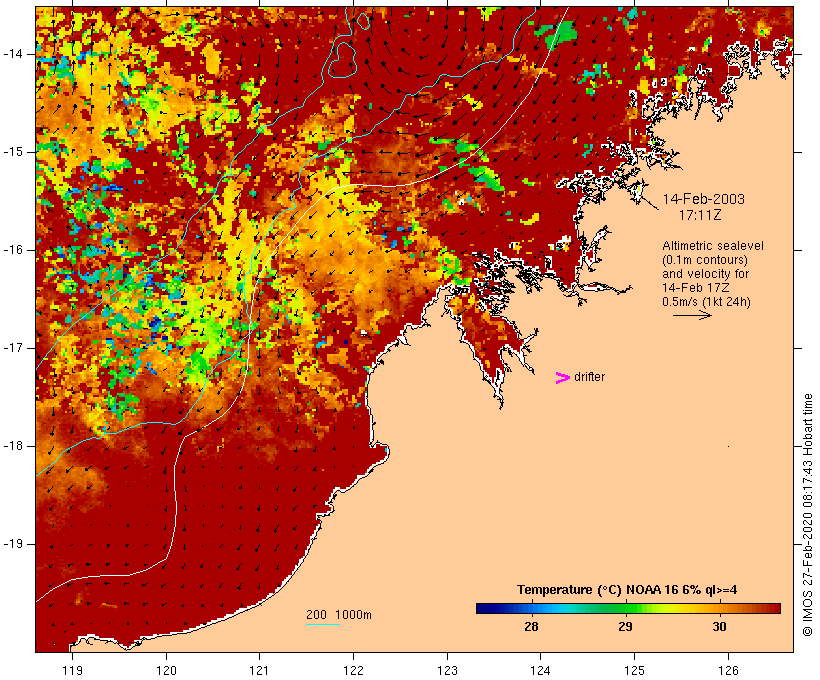Click the velocity scale reference arrow
Screen dimensions: 820x680
692,315
